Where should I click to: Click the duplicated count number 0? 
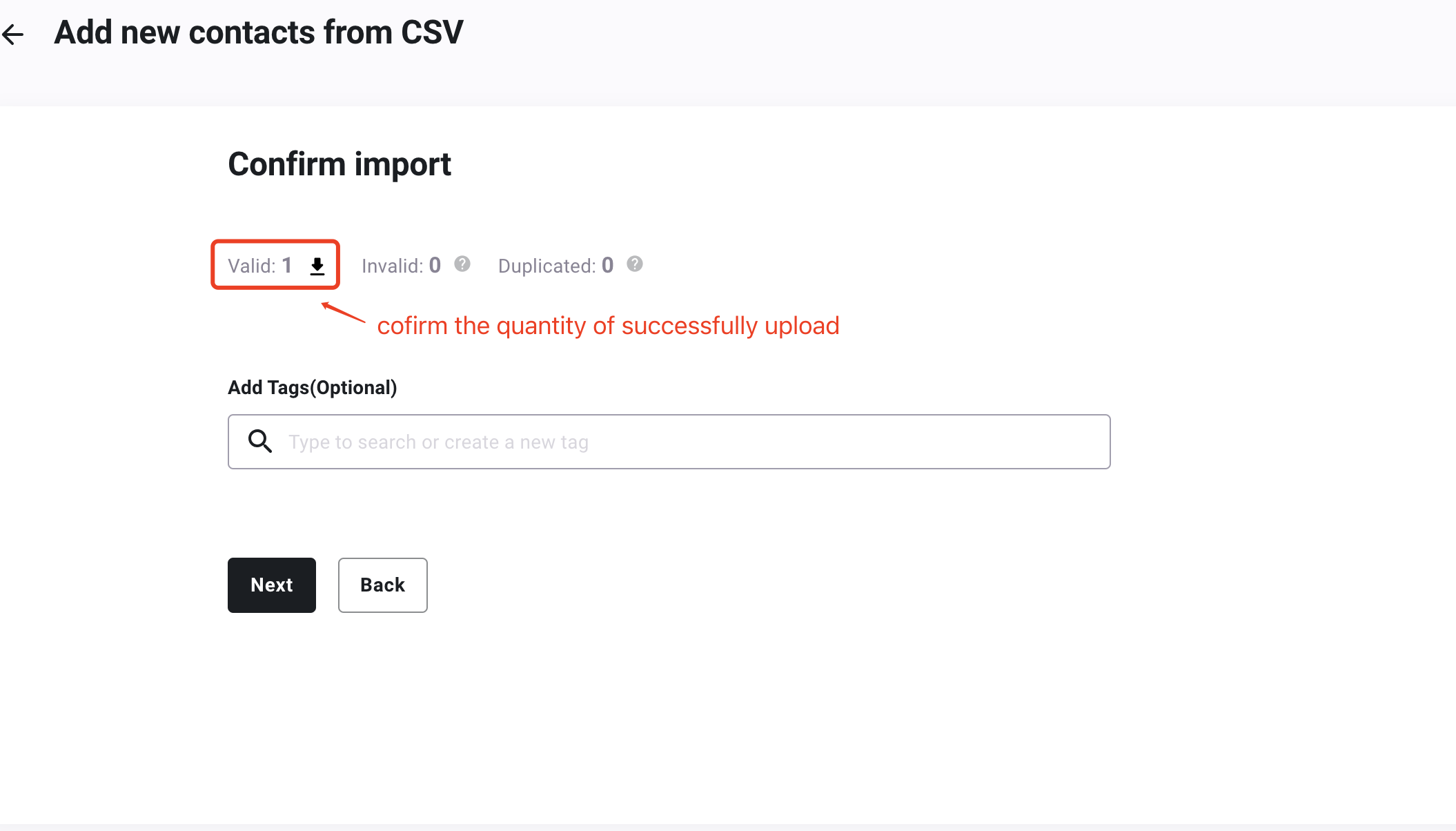(x=607, y=265)
